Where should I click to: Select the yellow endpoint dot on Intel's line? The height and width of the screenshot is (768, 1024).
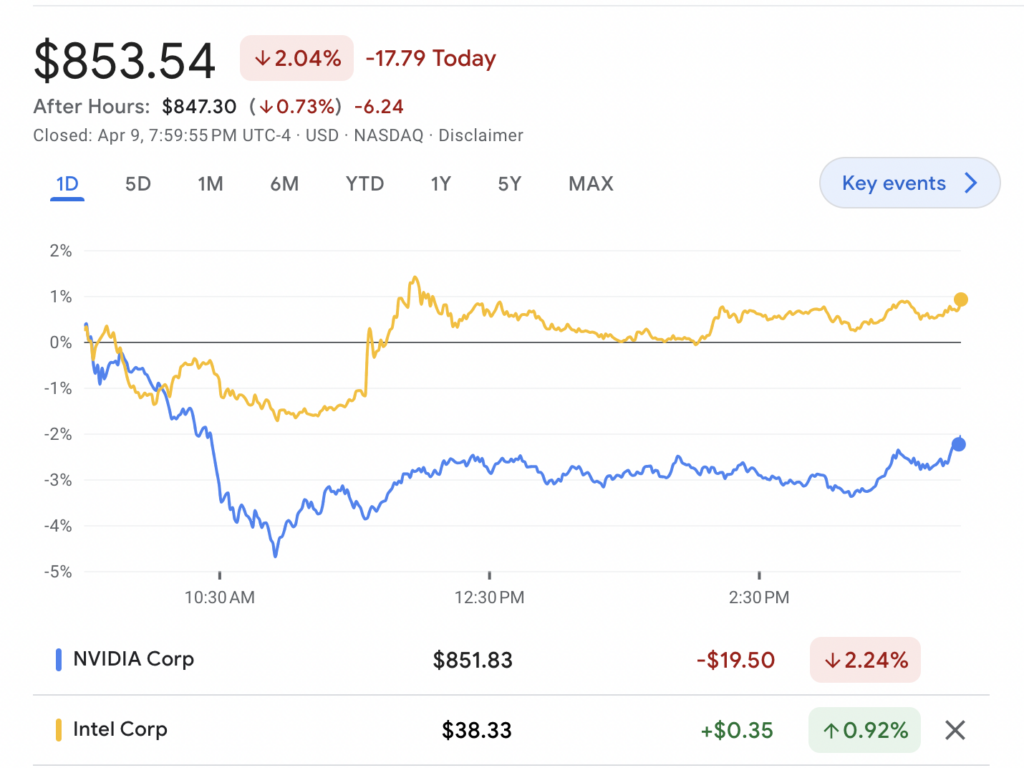(960, 298)
